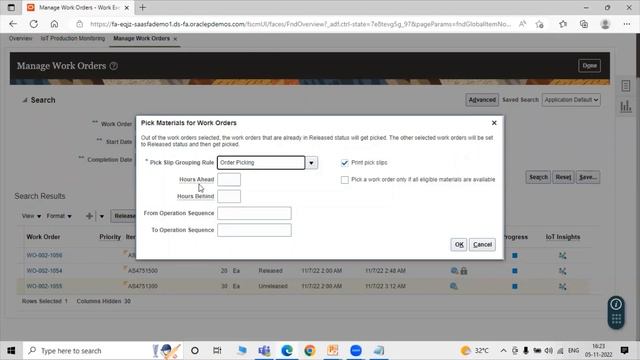The height and width of the screenshot is (360, 640).
Task: Click the browser address bar URL
Action: click(300, 24)
